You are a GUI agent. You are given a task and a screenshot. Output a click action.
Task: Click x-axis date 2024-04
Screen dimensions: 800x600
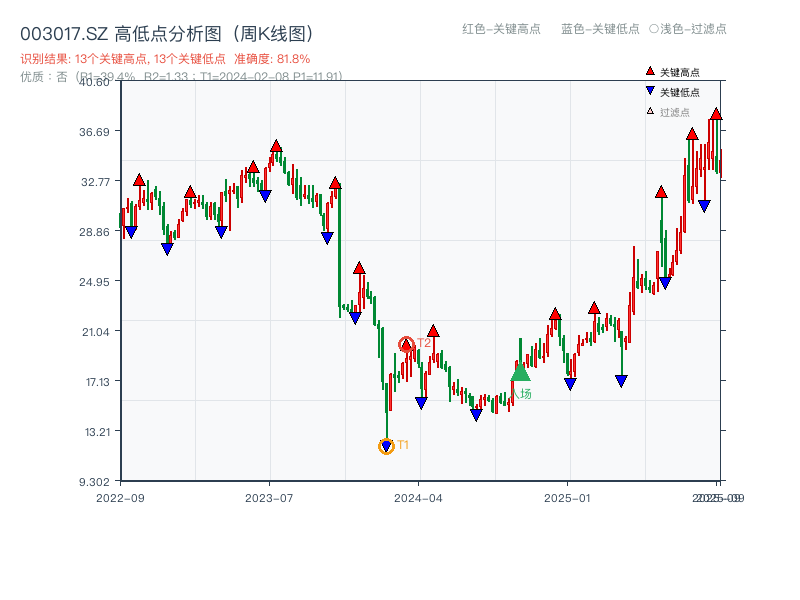418,498
